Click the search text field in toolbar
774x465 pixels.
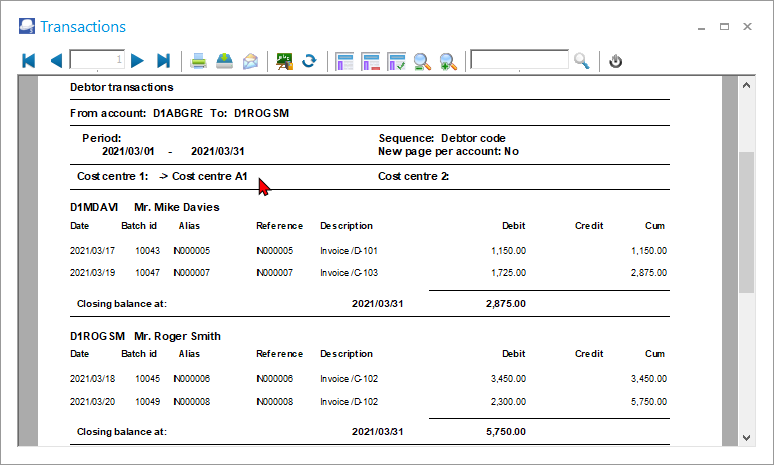[x=519, y=61]
